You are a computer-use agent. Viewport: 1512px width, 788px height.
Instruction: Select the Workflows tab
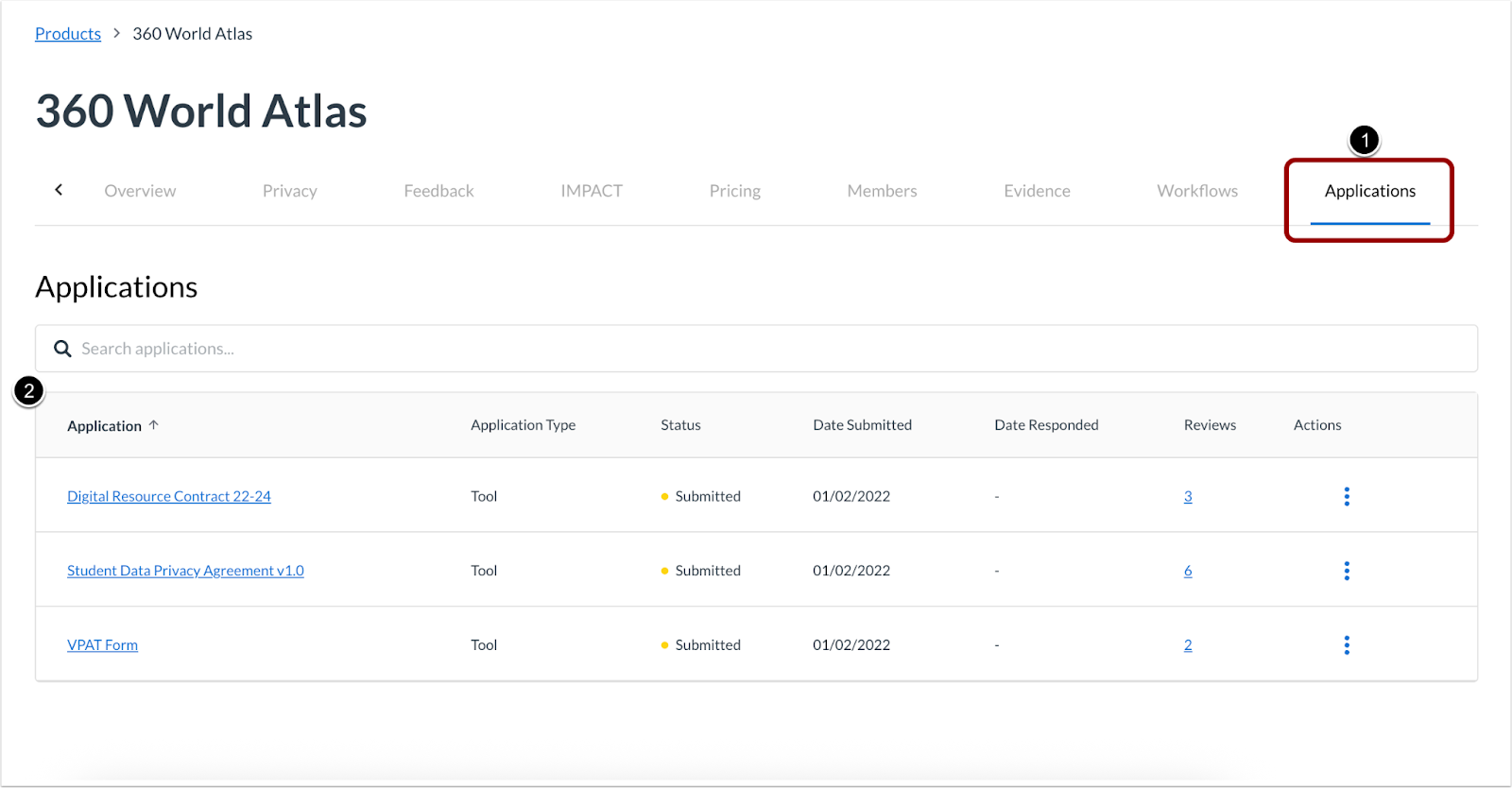point(1197,191)
